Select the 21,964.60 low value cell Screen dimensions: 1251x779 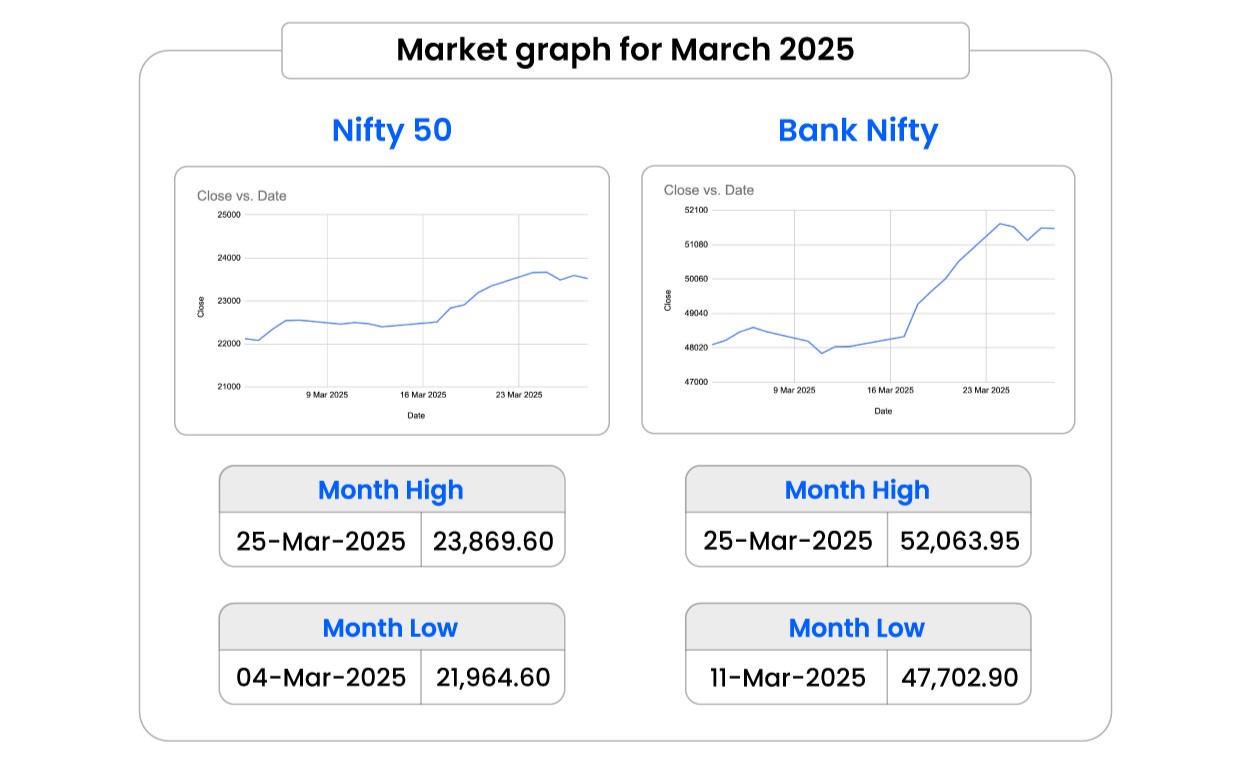[493, 677]
